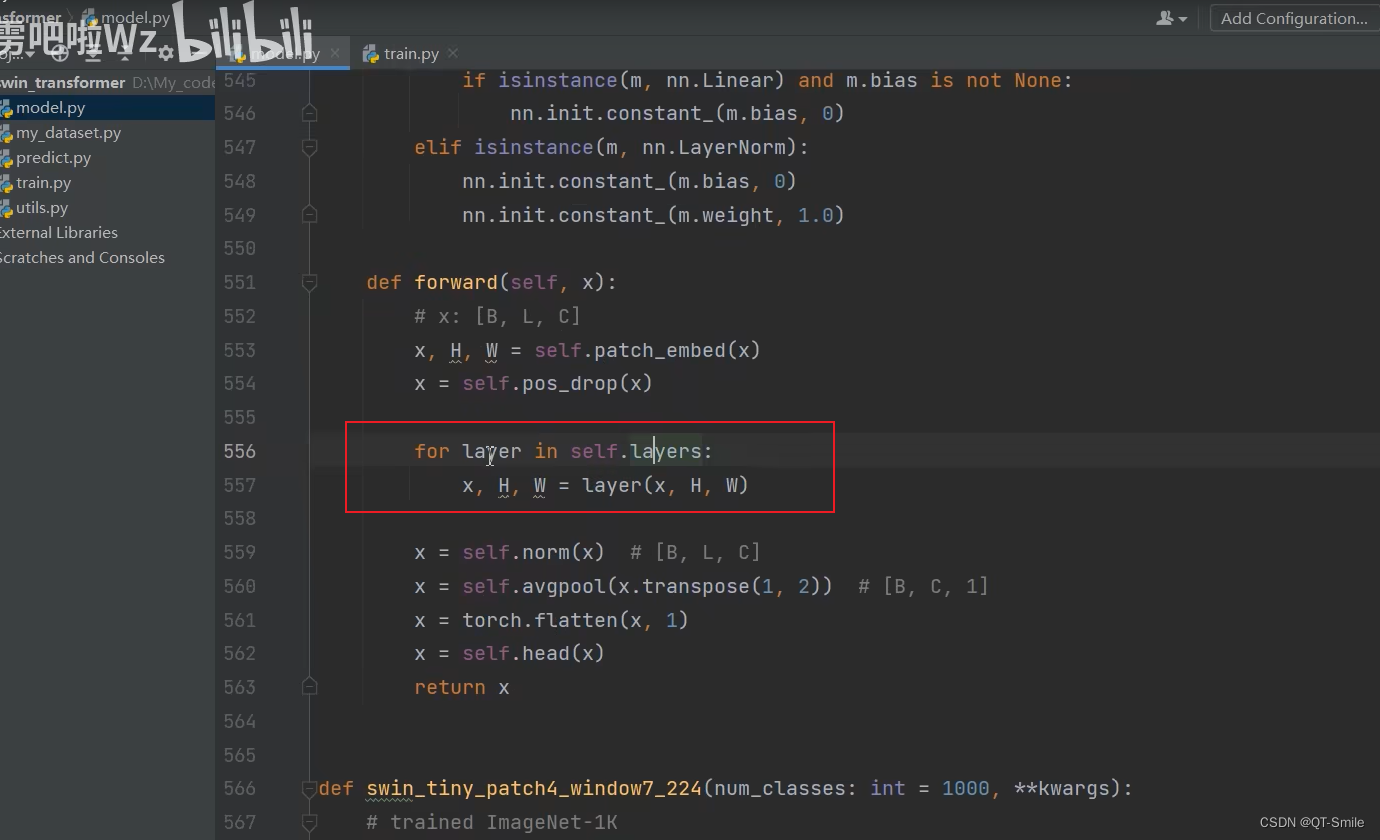The height and width of the screenshot is (840, 1380).
Task: Collapse forward method at line 551
Action: click(x=309, y=283)
